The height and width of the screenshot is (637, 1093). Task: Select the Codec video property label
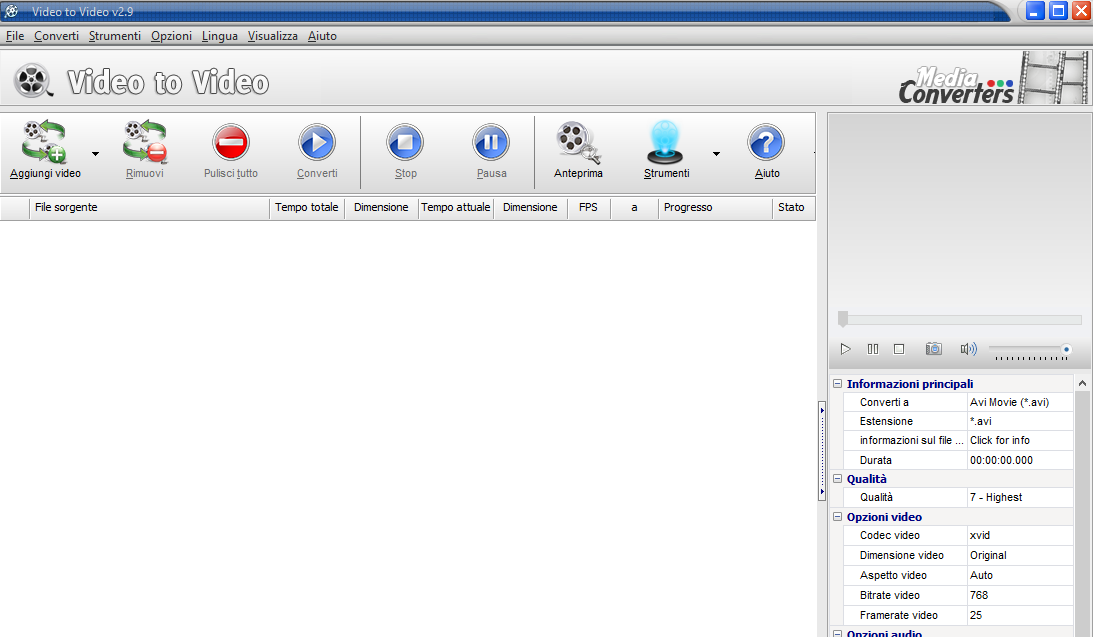(x=889, y=535)
